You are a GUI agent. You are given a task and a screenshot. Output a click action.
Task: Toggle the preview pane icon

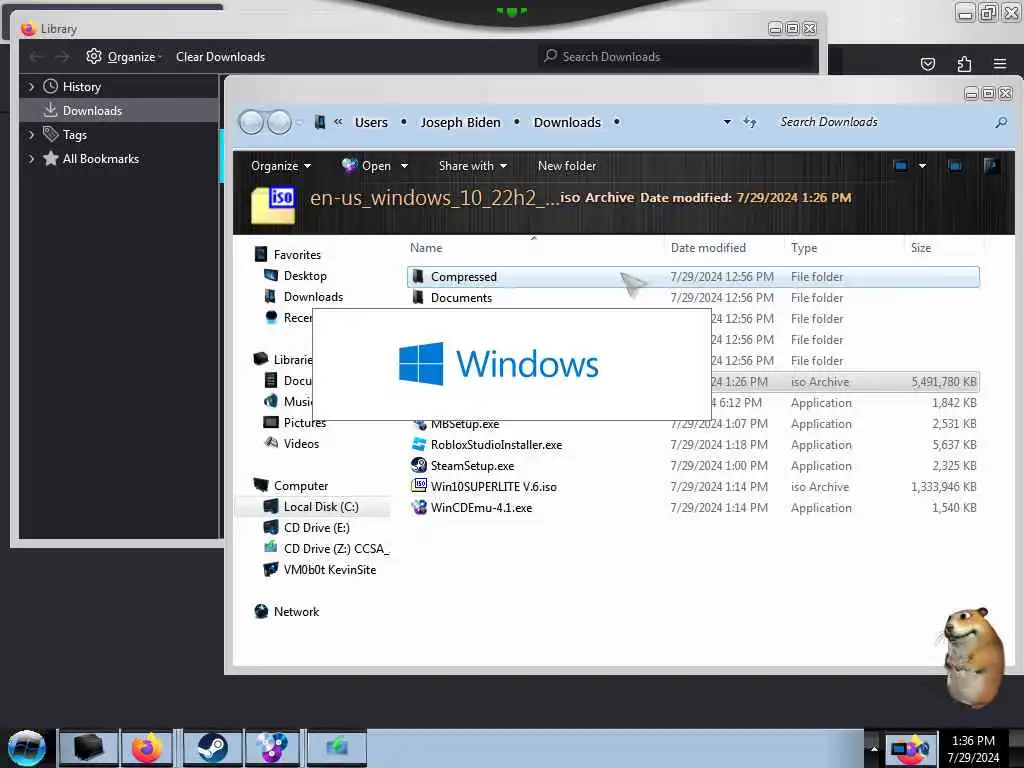tap(955, 166)
